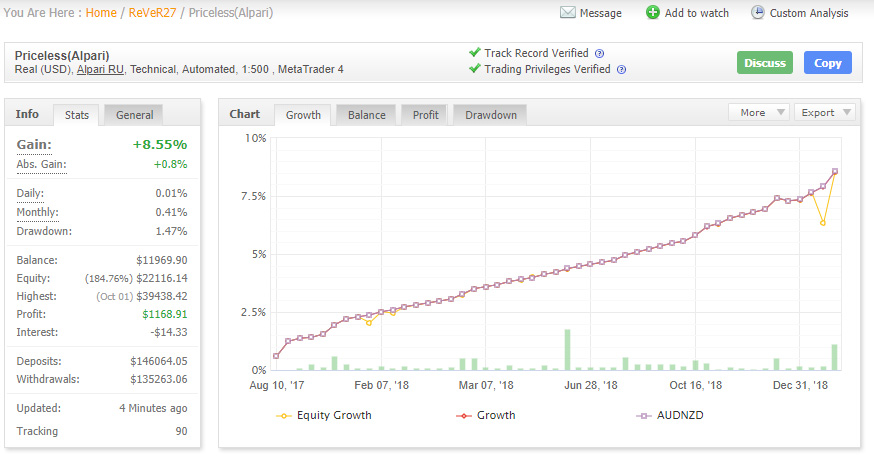Click the Withdrawals value $135263.06
This screenshot has width=874, height=459.
[x=159, y=379]
